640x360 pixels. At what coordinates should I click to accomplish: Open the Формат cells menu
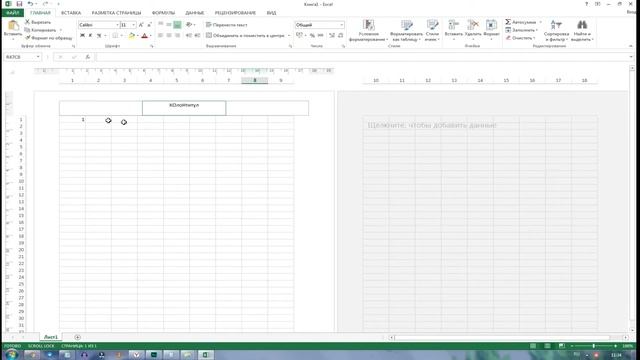(491, 30)
